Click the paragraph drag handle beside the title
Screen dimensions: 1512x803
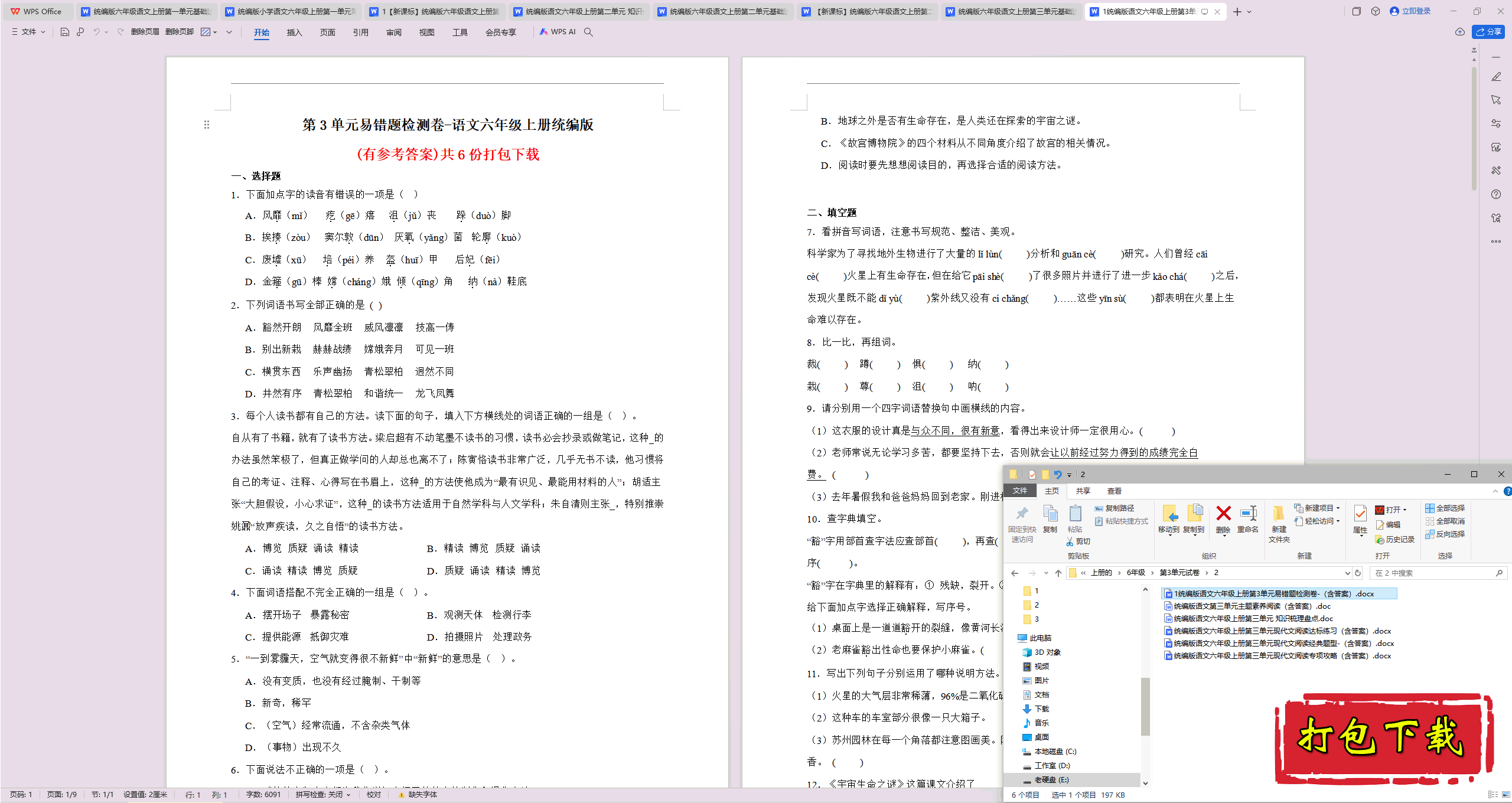(207, 125)
